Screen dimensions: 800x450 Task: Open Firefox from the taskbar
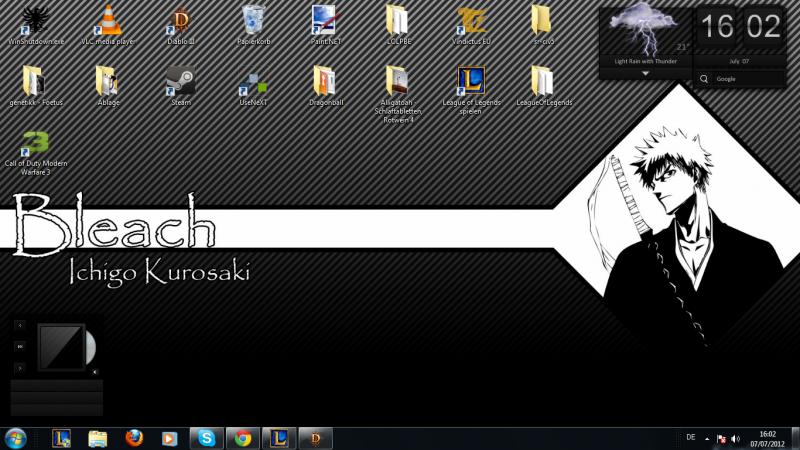click(134, 438)
